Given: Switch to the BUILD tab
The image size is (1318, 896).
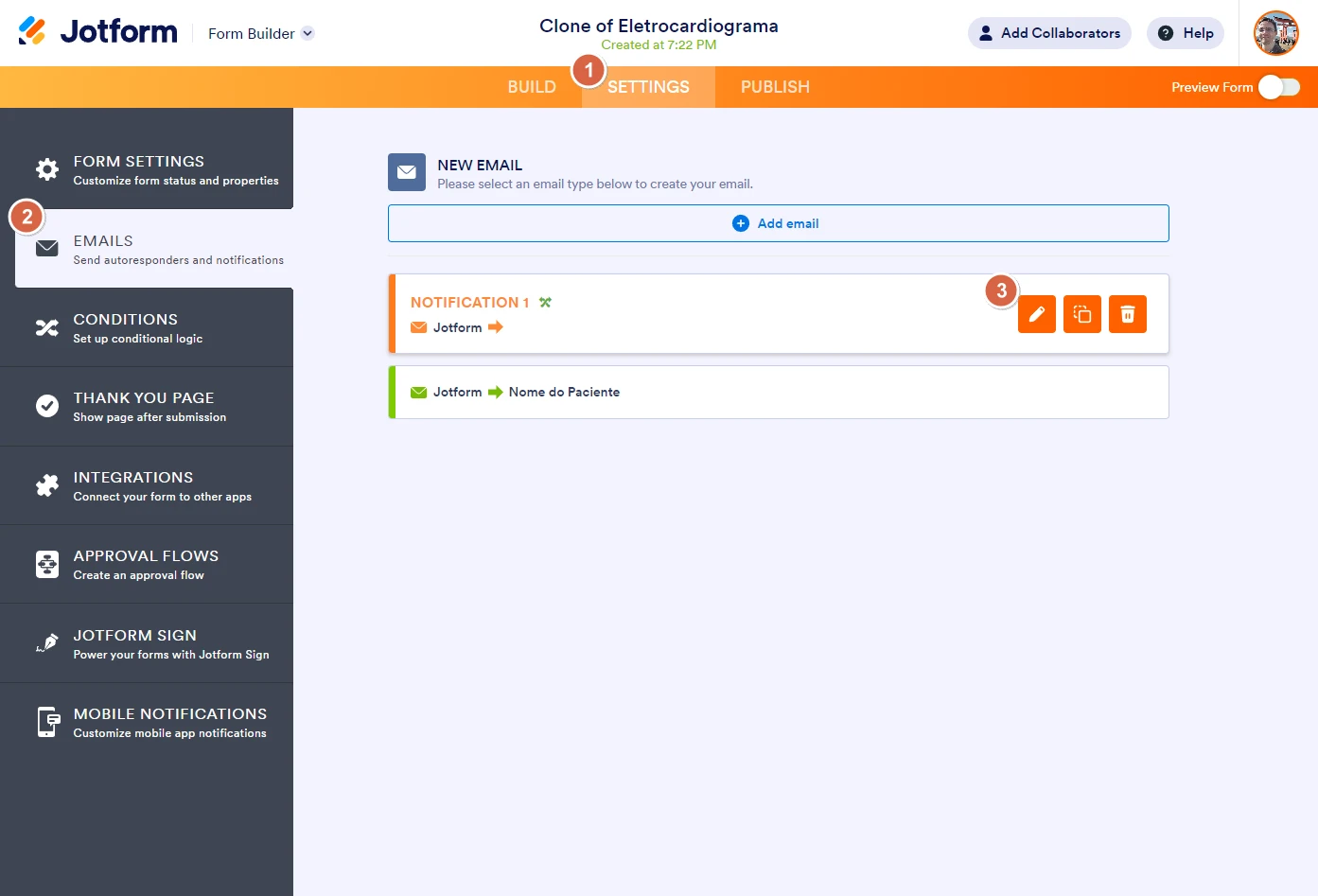Looking at the screenshot, I should [531, 87].
